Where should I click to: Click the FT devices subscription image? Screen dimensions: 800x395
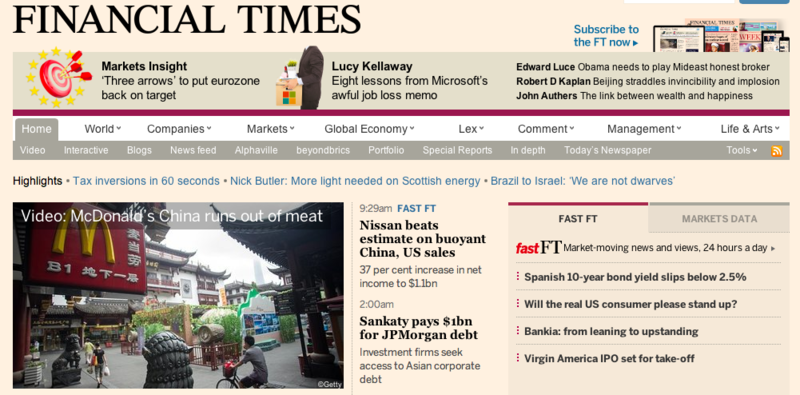tap(721, 35)
